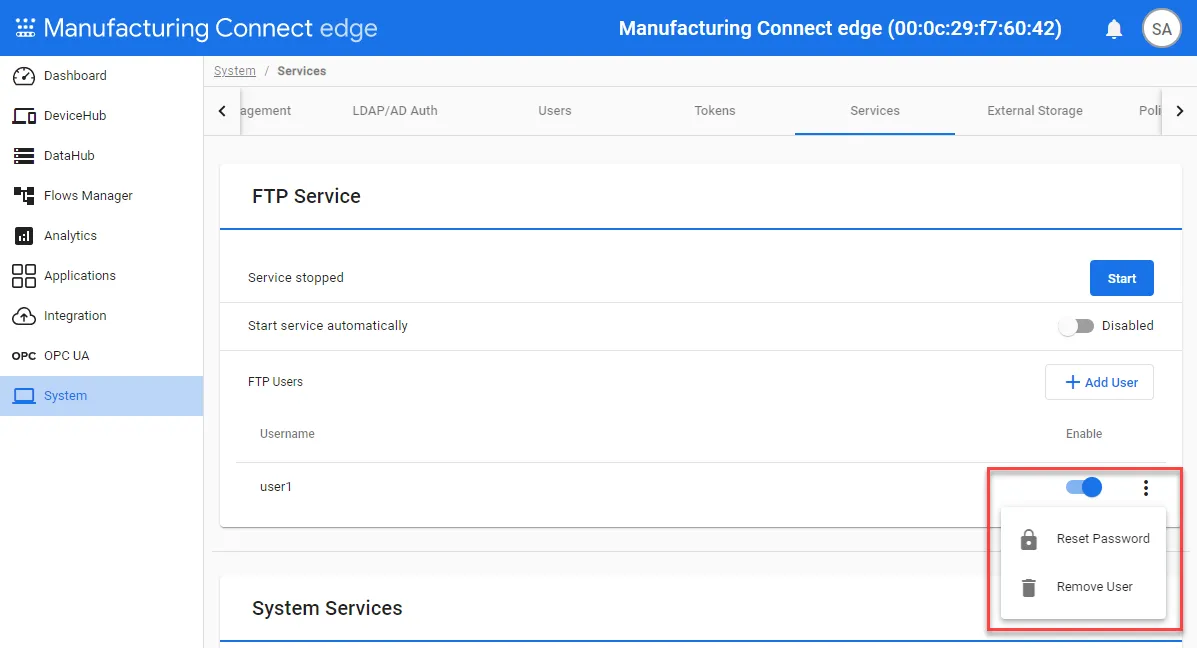Click the OPC UA icon
This screenshot has height=648, width=1197.
(24, 356)
